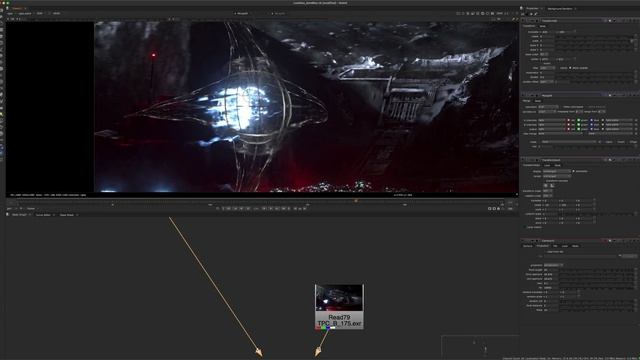The image size is (640, 360).
Task: Toggle the black outside checkbox
Action: 571,68
